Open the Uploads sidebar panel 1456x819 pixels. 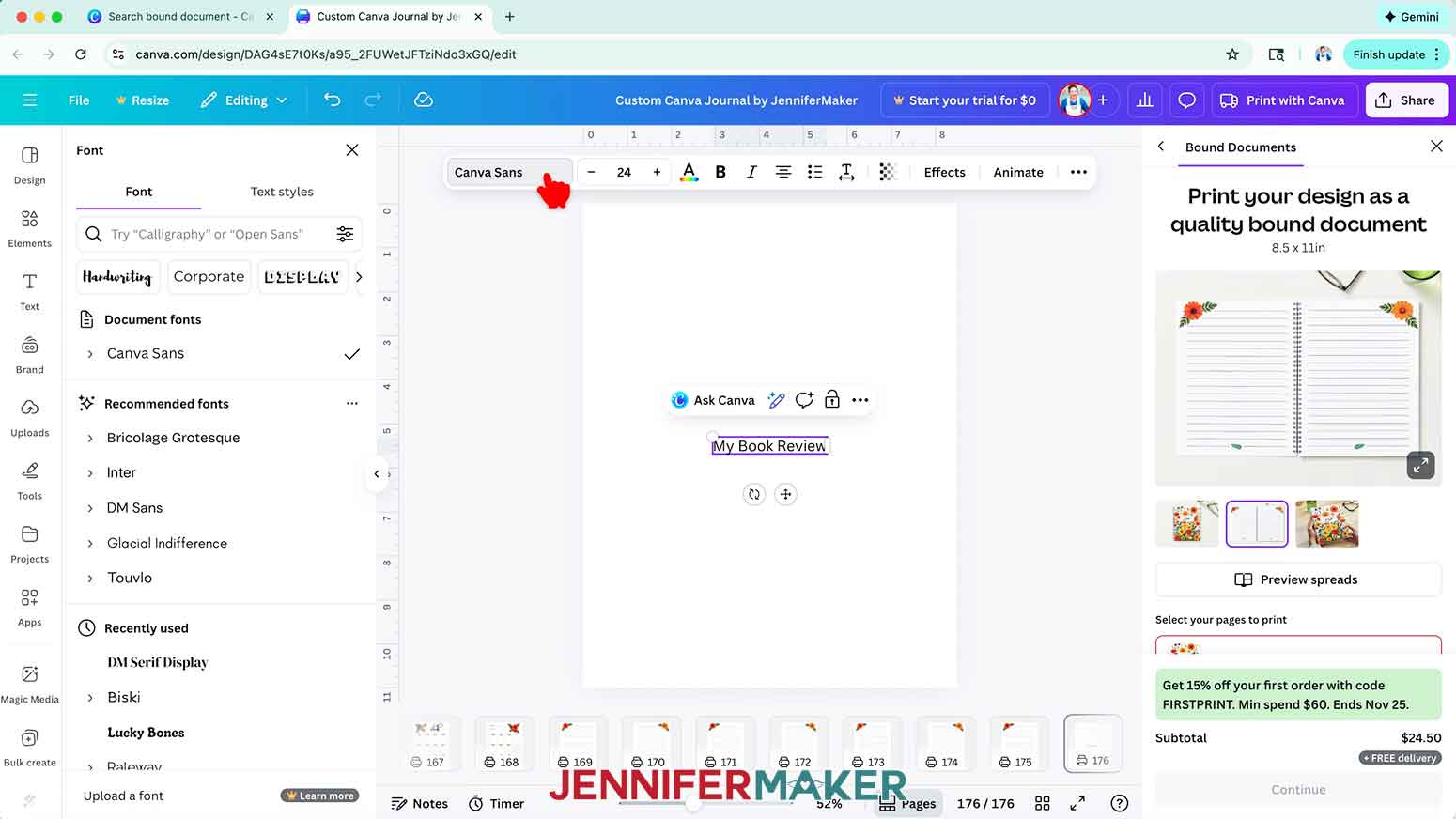[x=29, y=418]
